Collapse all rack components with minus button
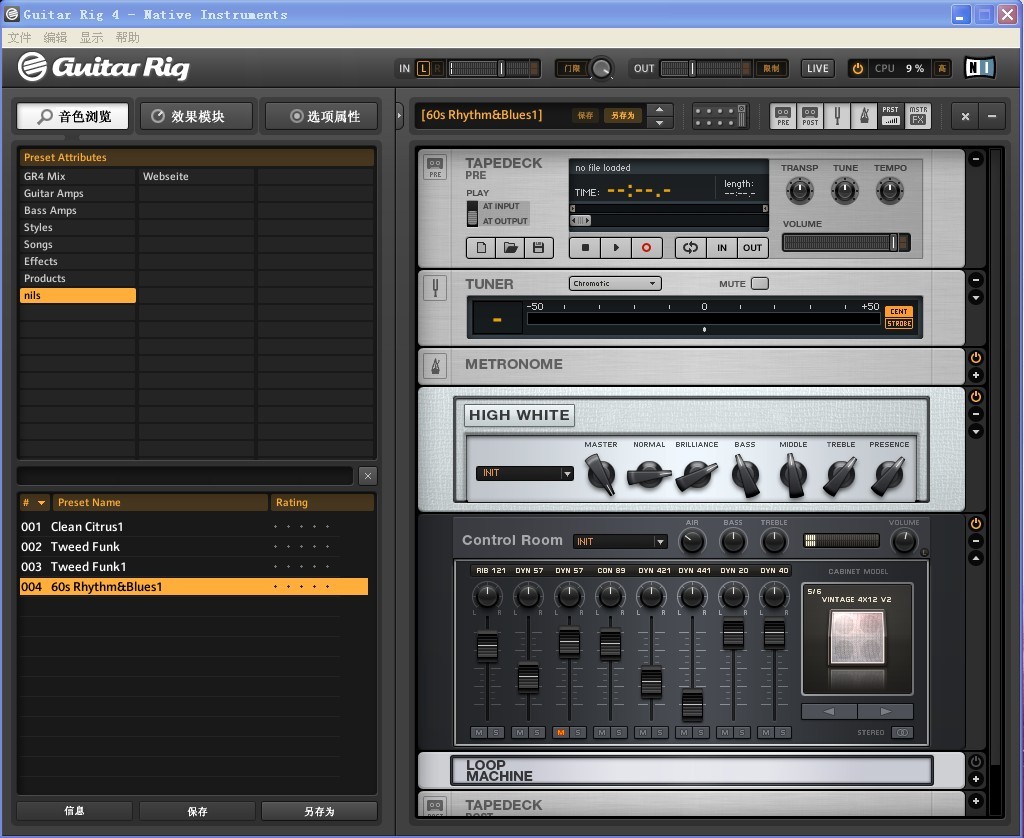1024x838 pixels. pyautogui.click(x=992, y=116)
